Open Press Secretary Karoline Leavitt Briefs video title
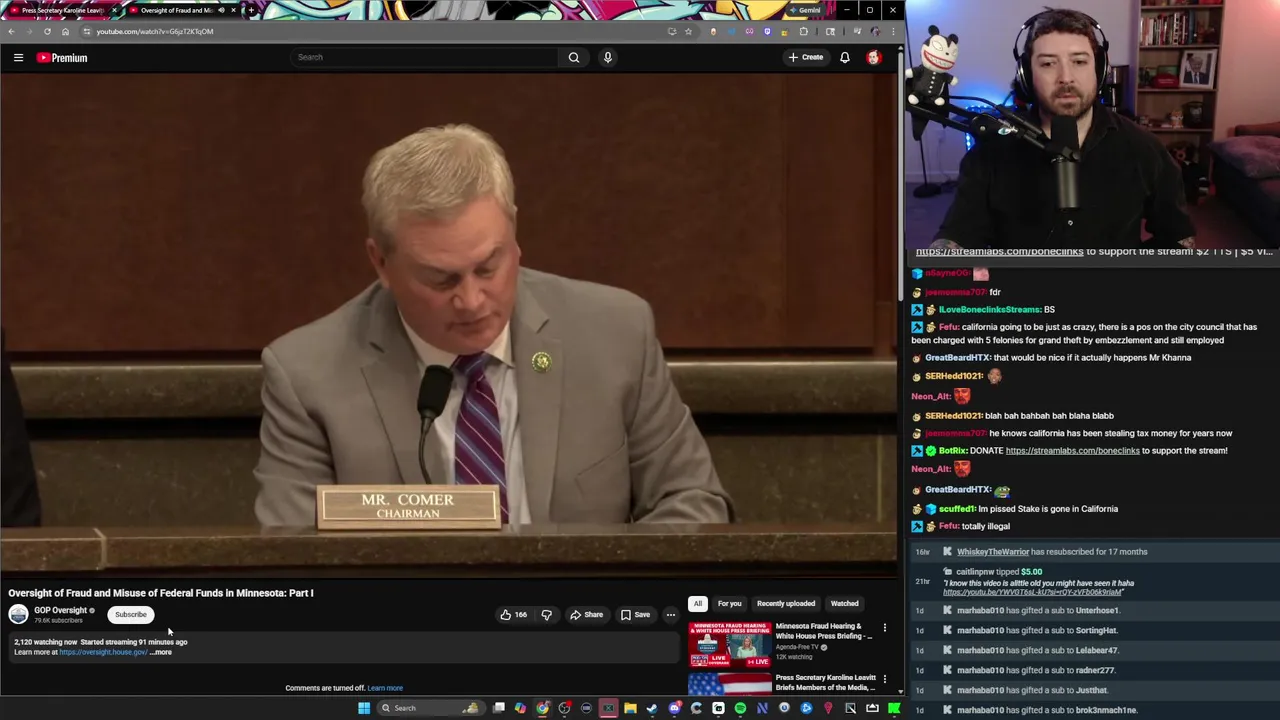 point(826,682)
